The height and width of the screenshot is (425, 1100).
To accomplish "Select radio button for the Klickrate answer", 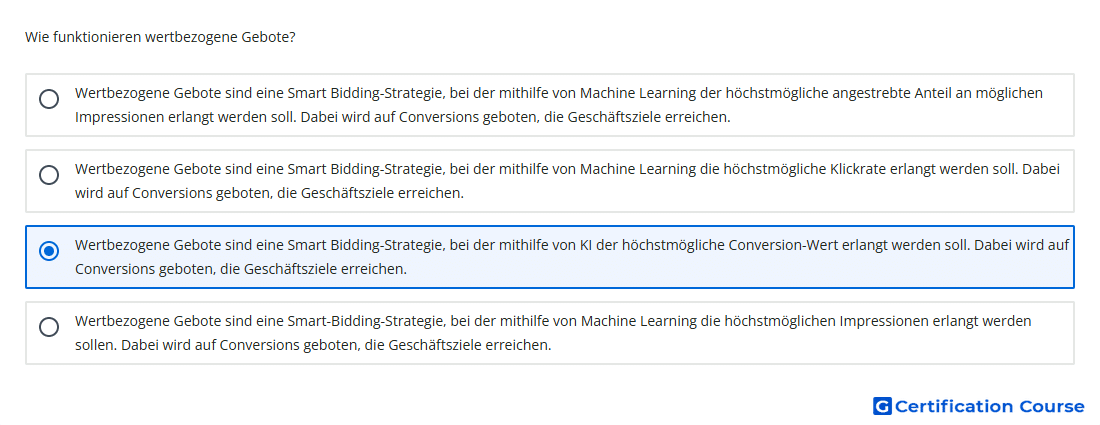I will [x=49, y=175].
